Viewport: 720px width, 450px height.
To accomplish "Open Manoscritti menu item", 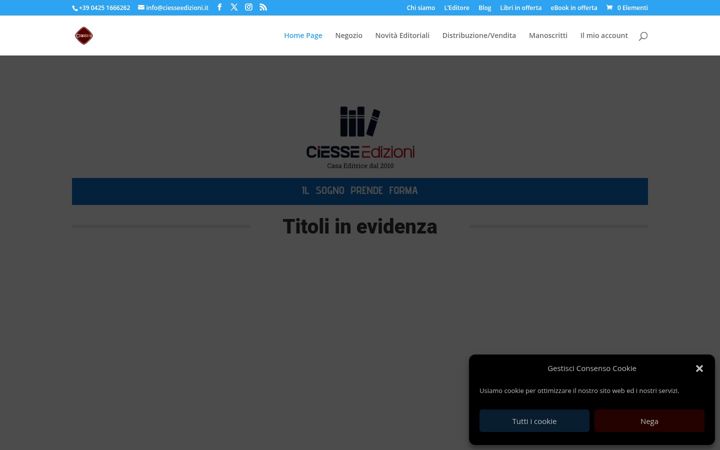I will pos(548,35).
